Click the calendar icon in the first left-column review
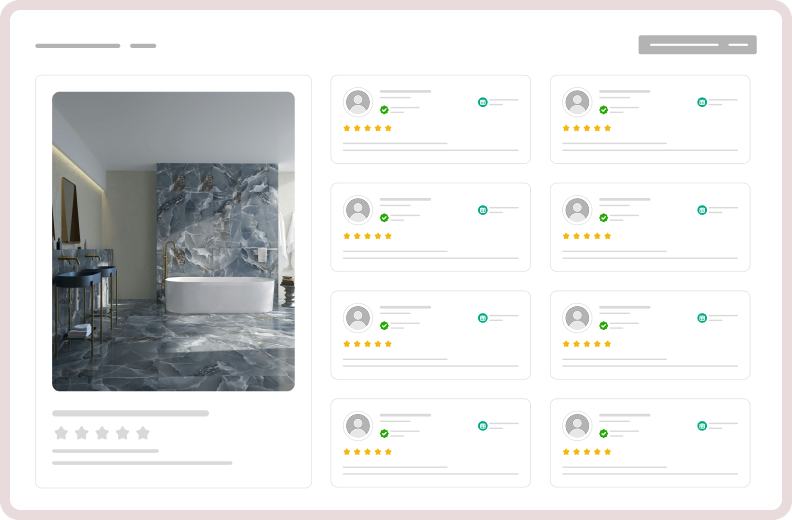Viewport: 792px width, 520px height. click(482, 102)
